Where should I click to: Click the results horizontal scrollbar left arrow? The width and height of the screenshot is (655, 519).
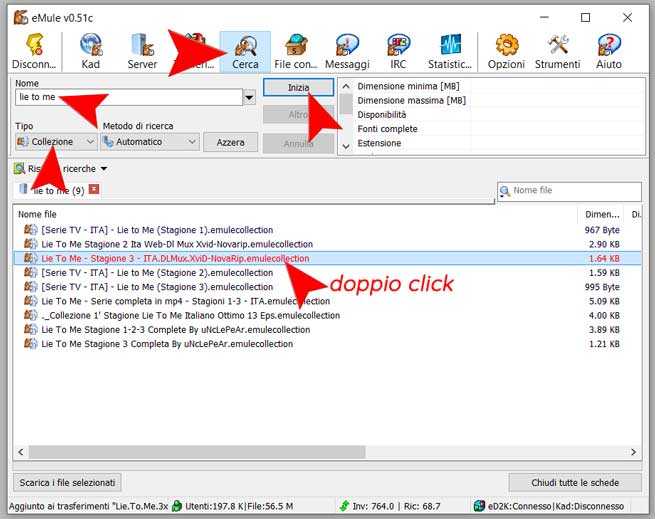tap(21, 452)
